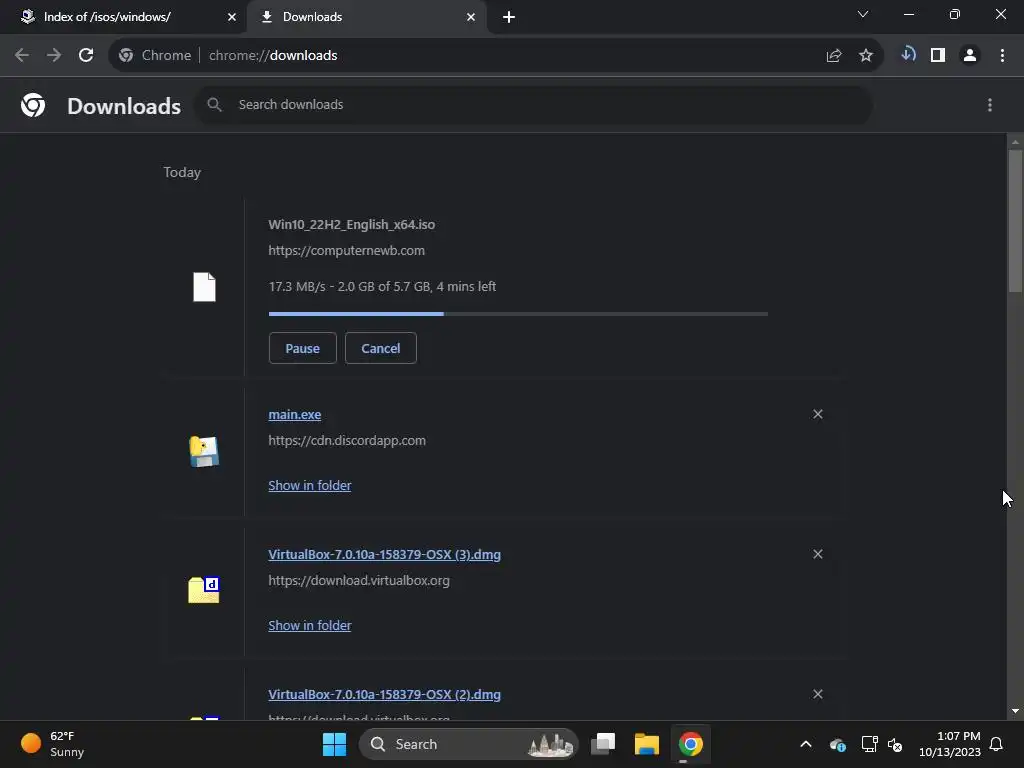The width and height of the screenshot is (1024, 768).
Task: Click the page vertical scrollbar thumb
Action: click(1015, 221)
